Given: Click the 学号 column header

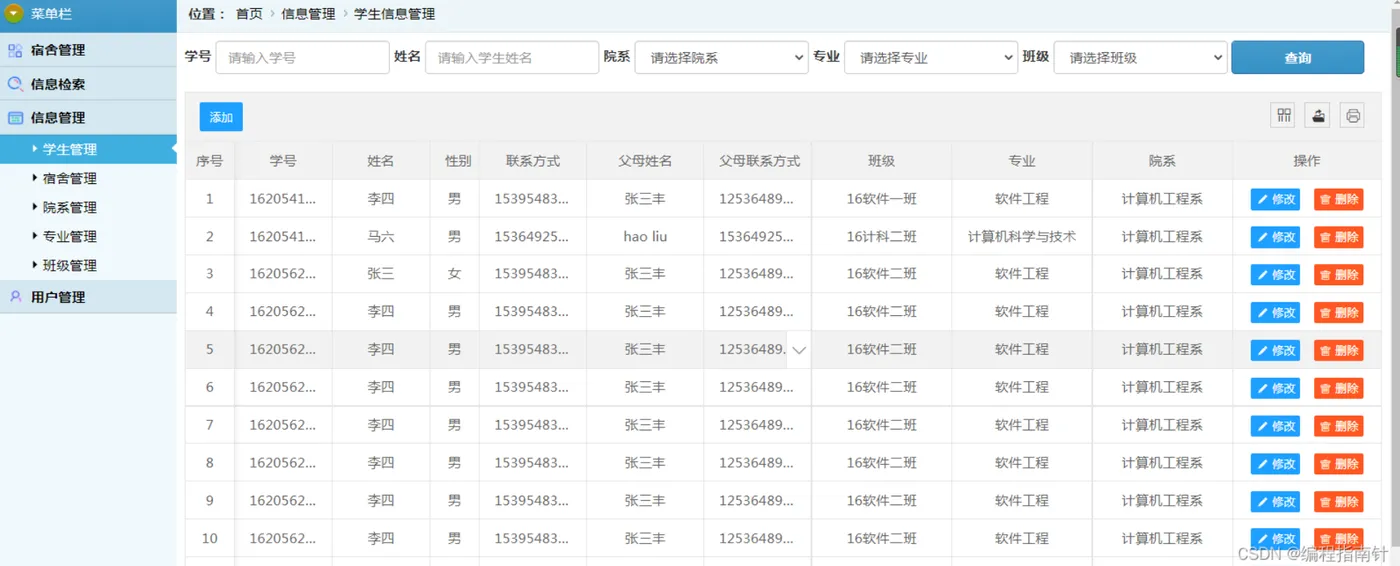Looking at the screenshot, I should click(283, 161).
